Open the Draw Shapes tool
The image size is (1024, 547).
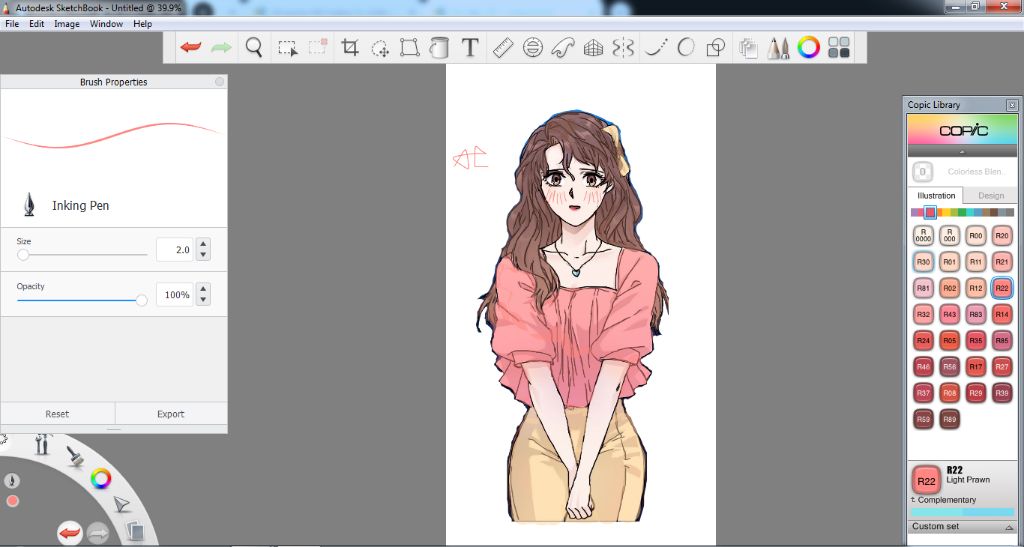716,48
